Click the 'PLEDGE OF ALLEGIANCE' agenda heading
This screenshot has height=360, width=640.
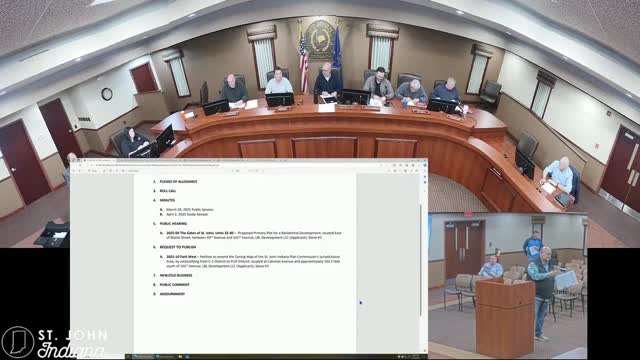178,181
